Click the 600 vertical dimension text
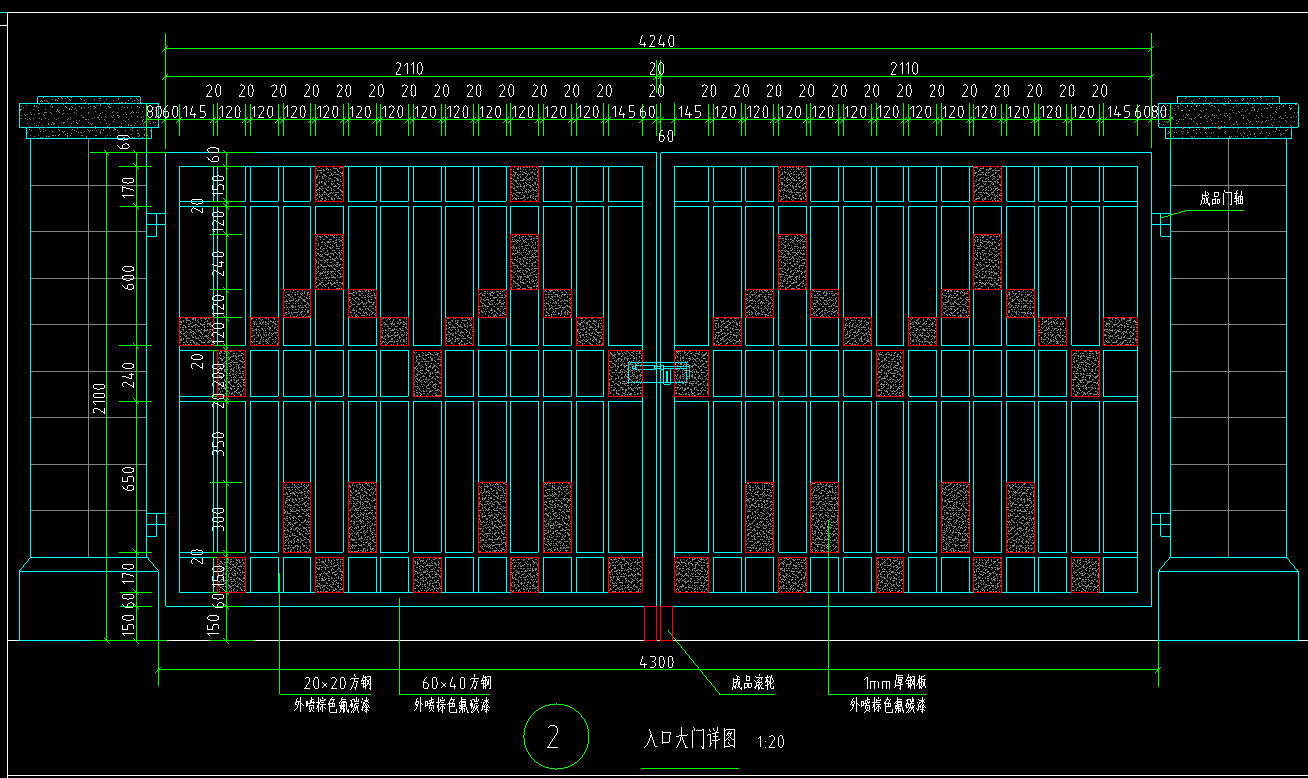This screenshot has width=1308, height=778. tap(127, 279)
